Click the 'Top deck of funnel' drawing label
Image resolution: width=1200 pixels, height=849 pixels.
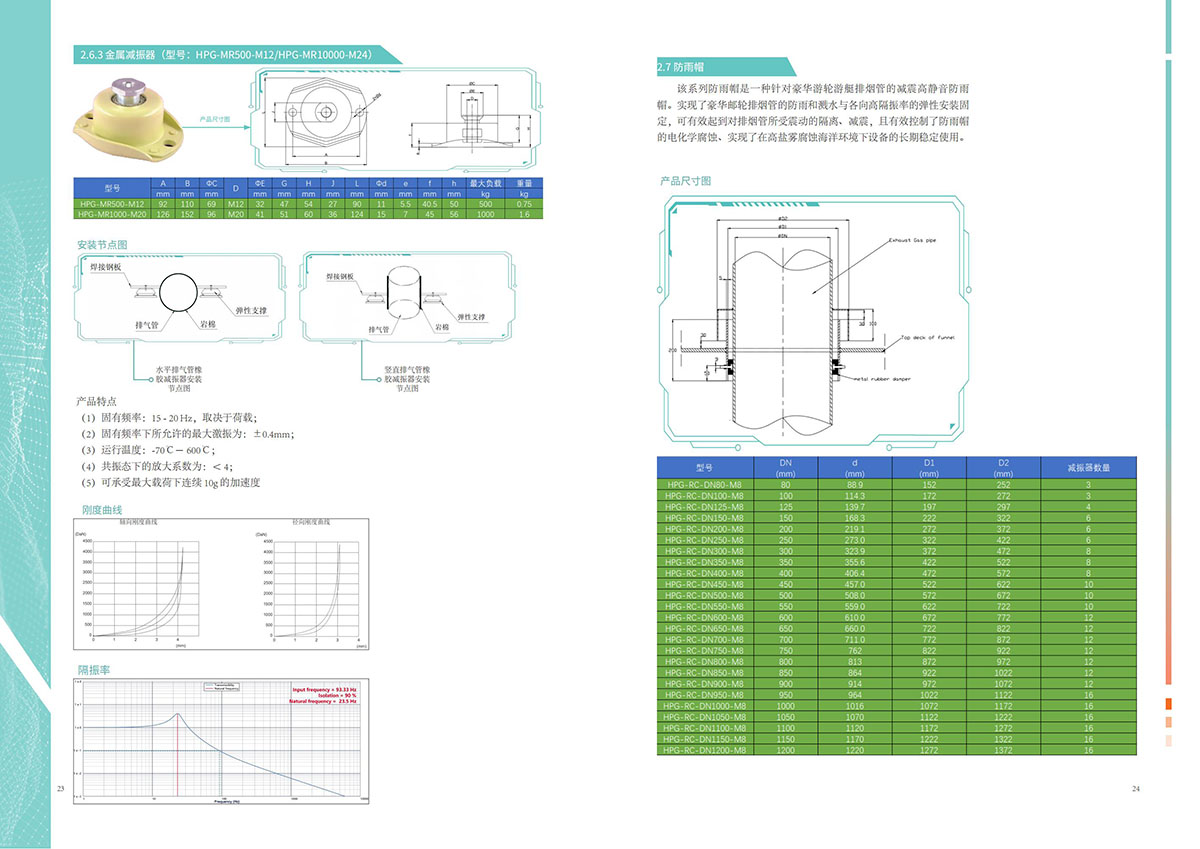(x=927, y=338)
